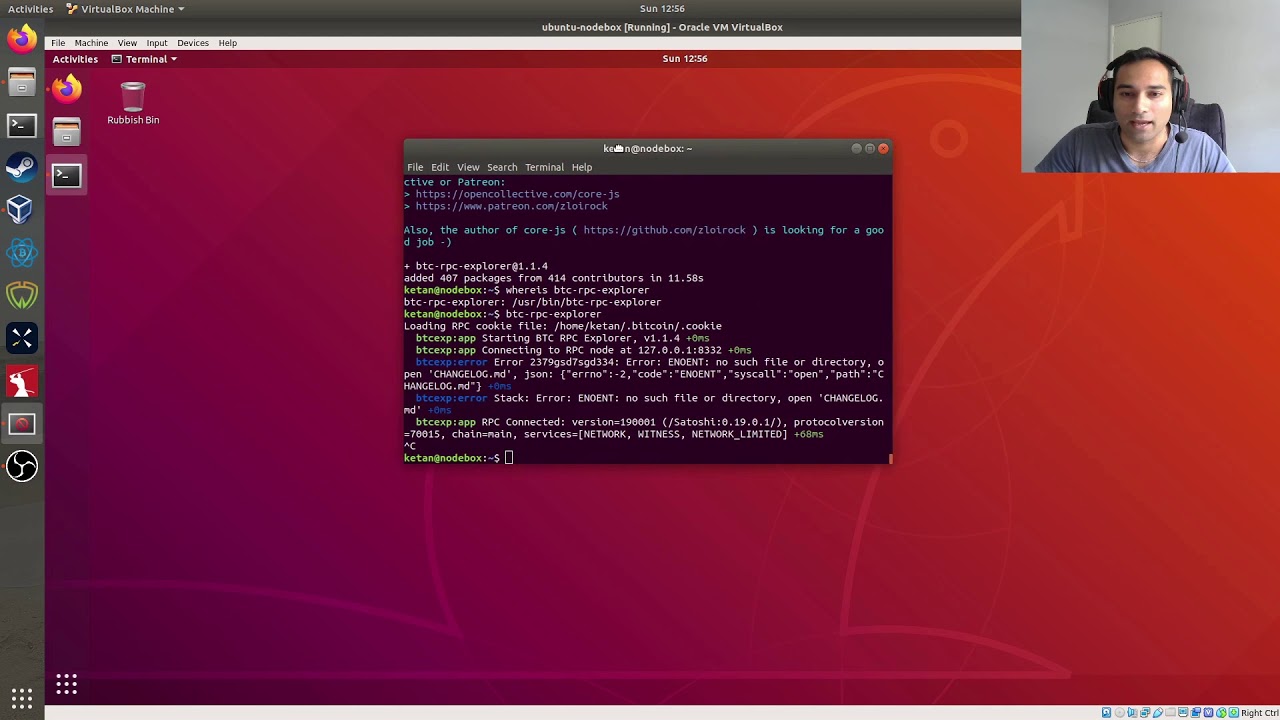Click VirtualBox keyboard capture arrow icon

coord(1233,712)
